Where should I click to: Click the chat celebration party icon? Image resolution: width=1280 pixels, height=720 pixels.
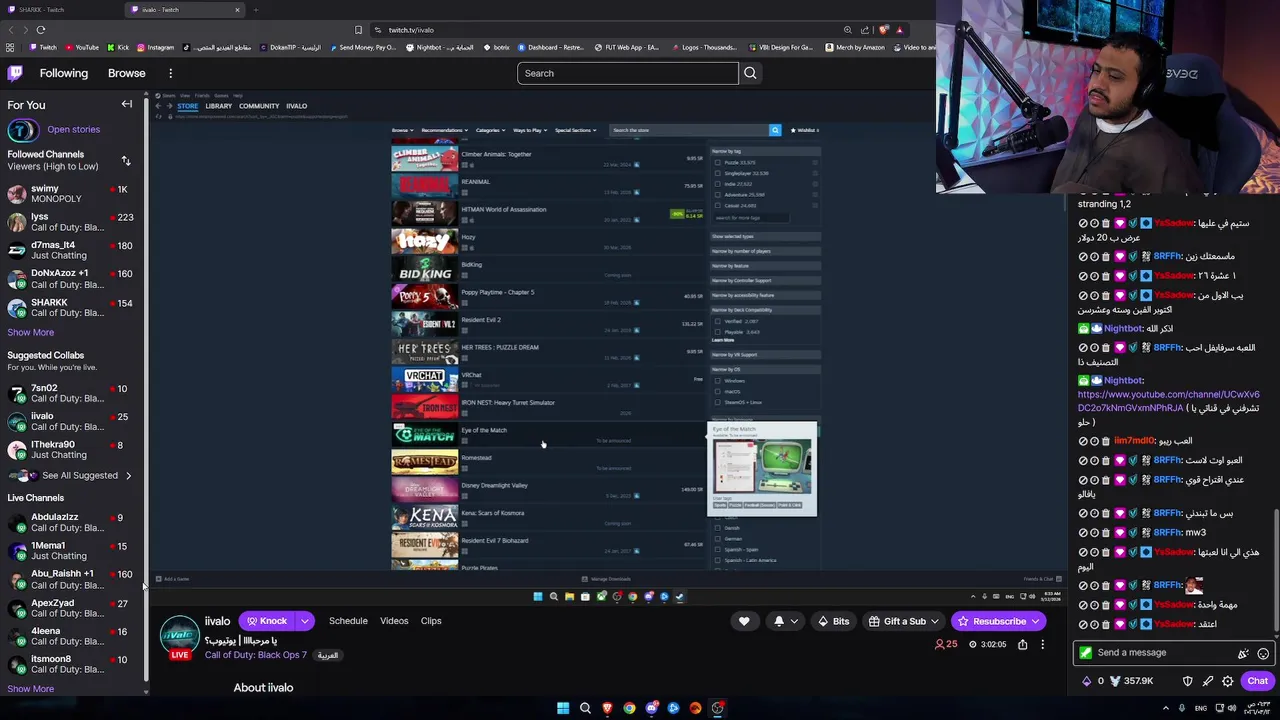pyautogui.click(x=1243, y=653)
